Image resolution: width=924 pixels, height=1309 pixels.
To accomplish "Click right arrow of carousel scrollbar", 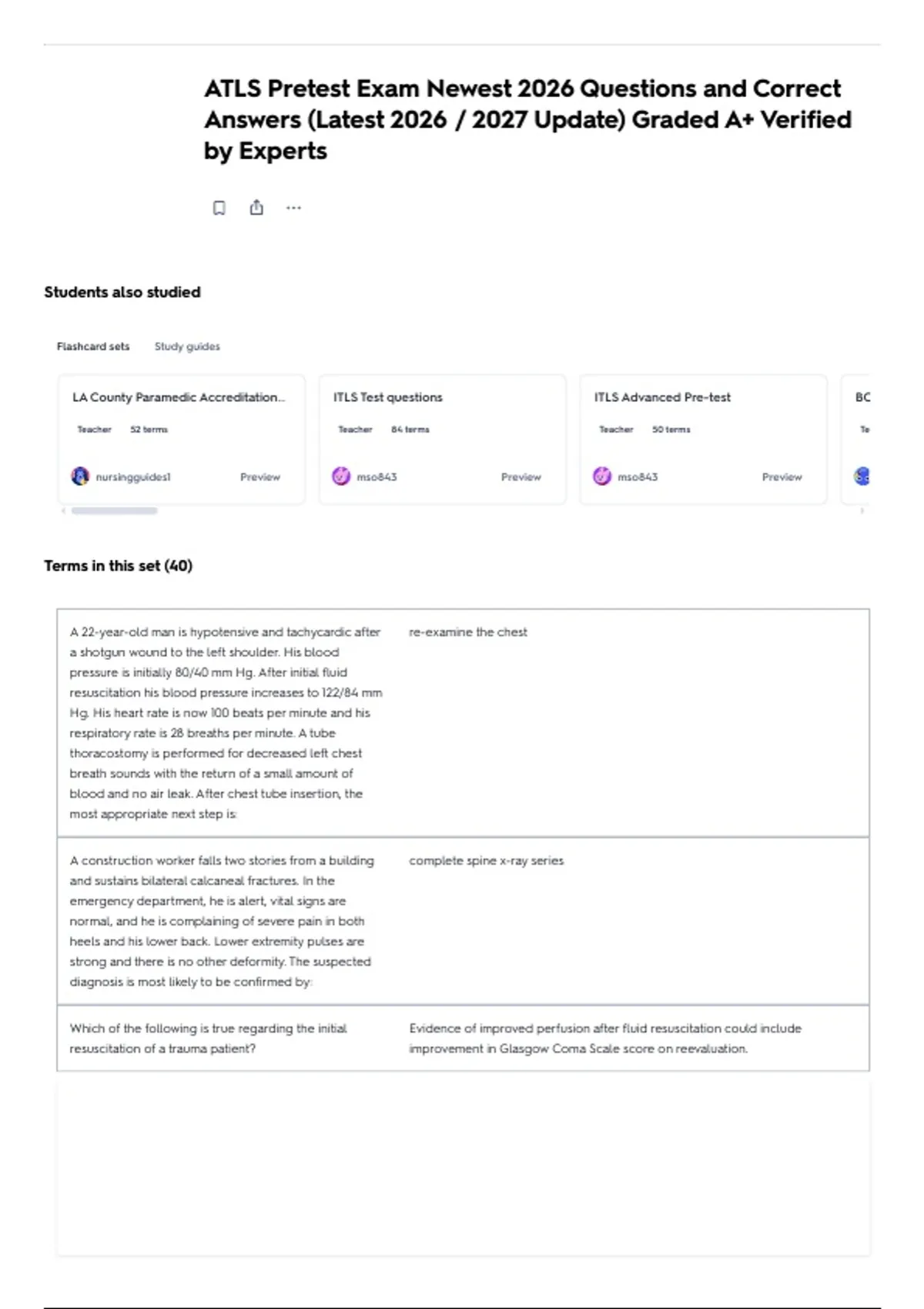I will pyautogui.click(x=862, y=511).
